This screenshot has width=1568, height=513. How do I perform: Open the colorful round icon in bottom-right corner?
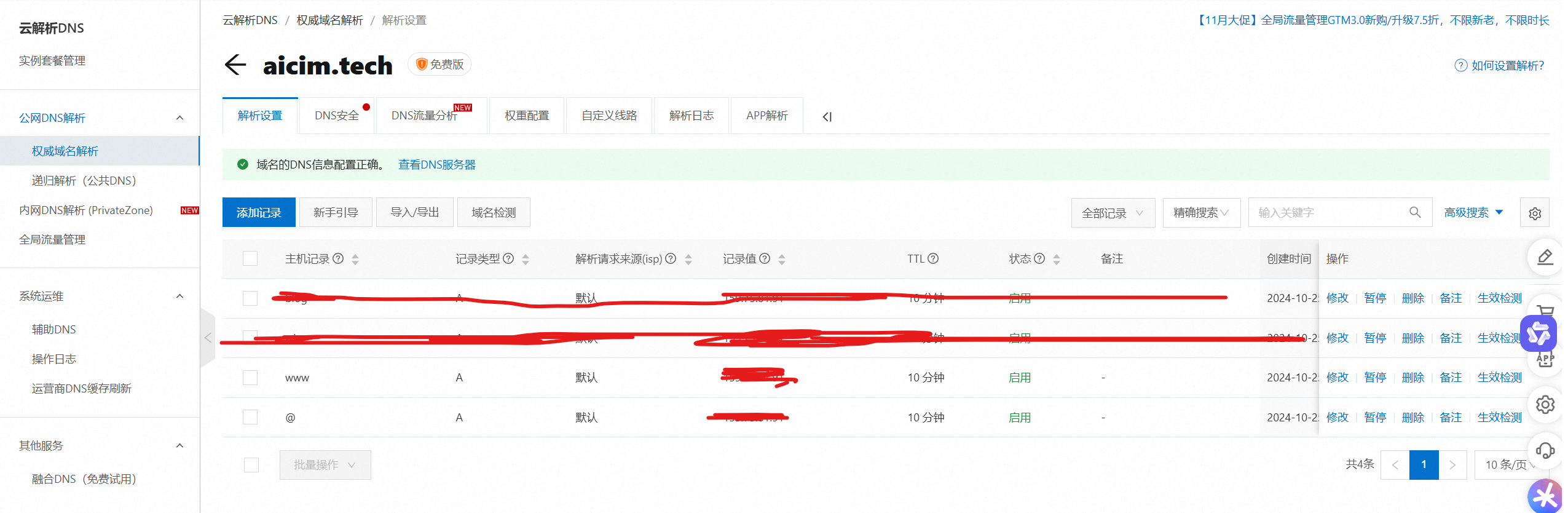coord(1545,496)
